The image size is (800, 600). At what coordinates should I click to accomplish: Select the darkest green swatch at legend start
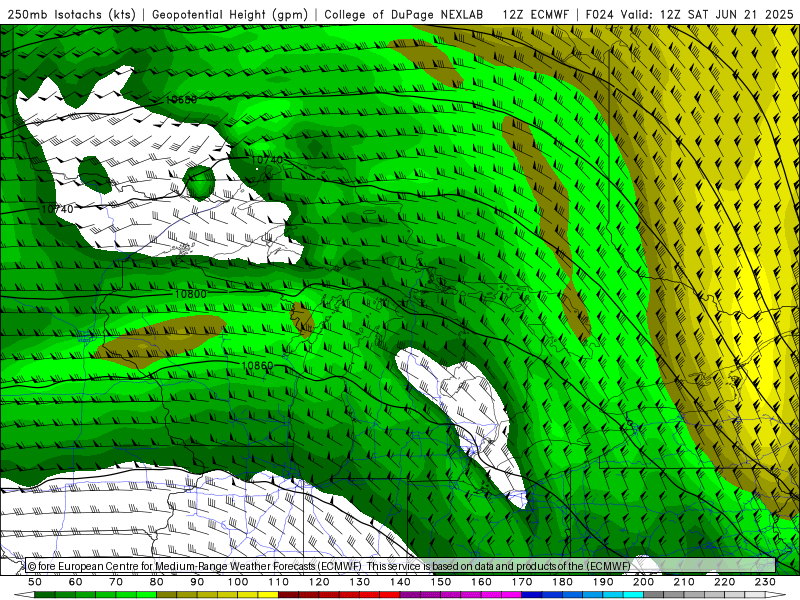point(45,595)
